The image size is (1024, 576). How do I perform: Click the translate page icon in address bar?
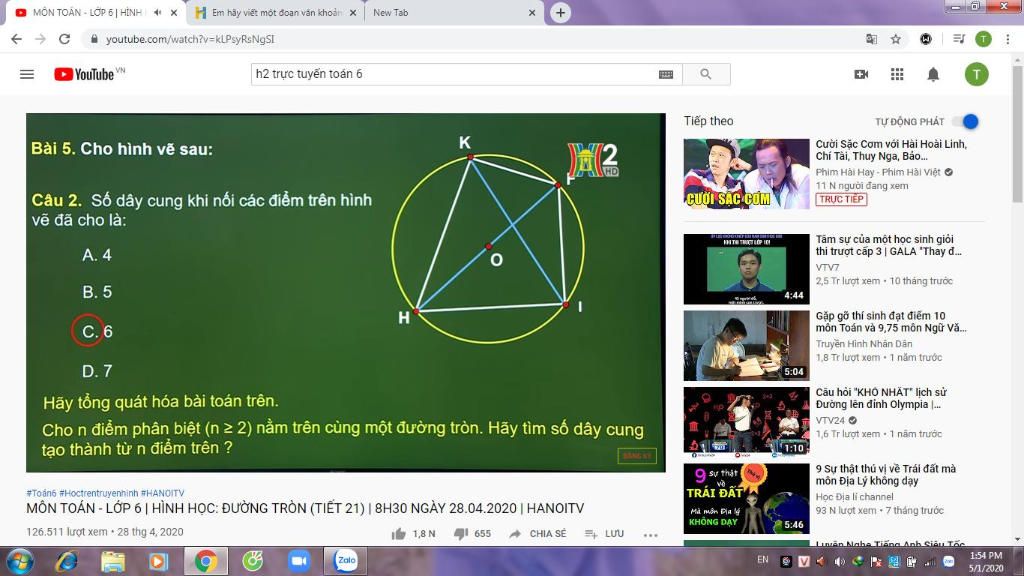pos(871,39)
